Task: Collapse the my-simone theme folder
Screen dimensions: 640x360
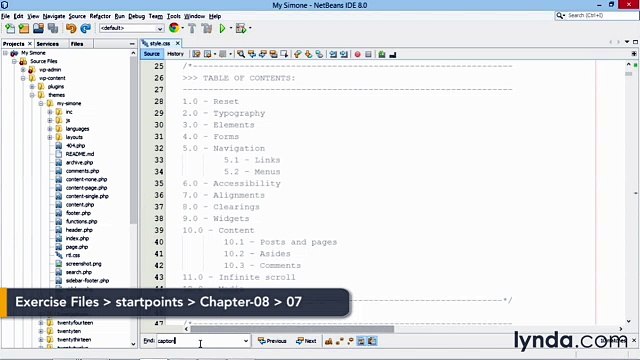Action: (41, 104)
